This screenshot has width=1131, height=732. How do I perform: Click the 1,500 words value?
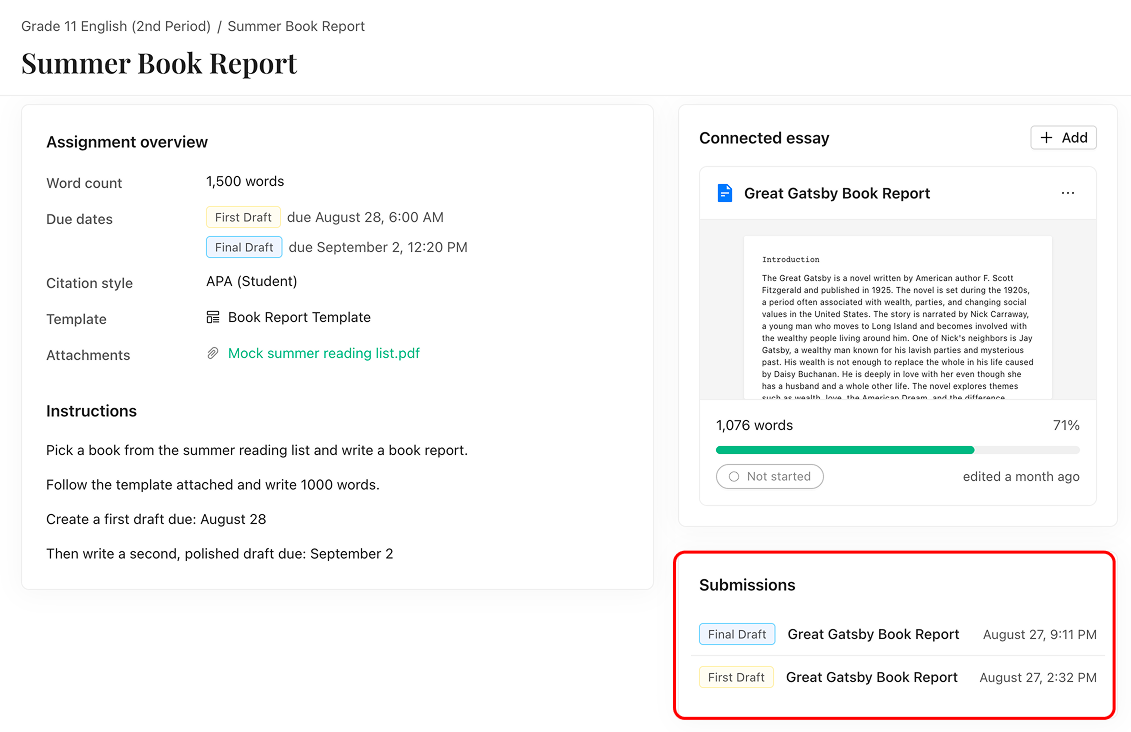(245, 182)
